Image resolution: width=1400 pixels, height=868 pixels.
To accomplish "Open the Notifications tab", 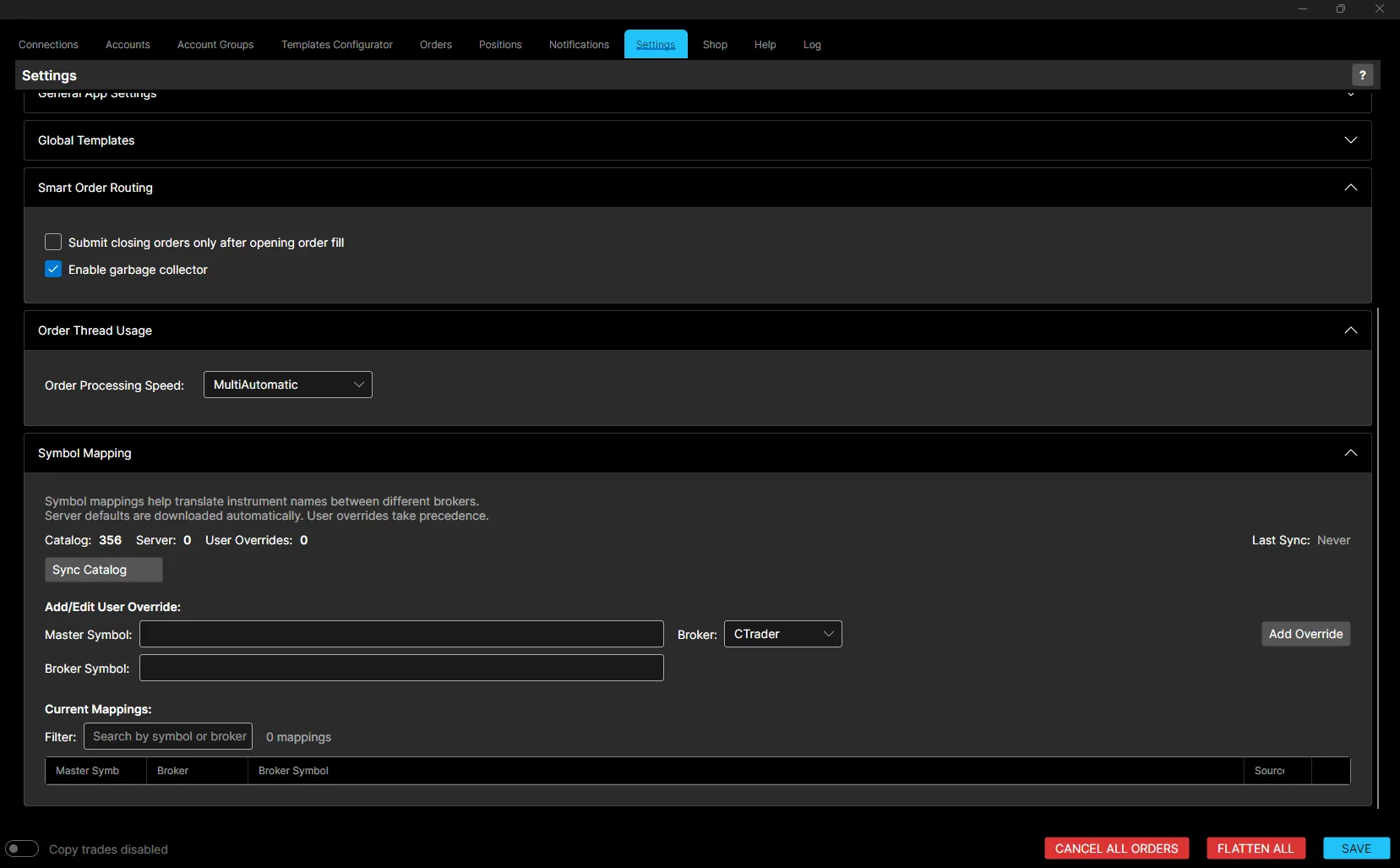I will click(579, 45).
